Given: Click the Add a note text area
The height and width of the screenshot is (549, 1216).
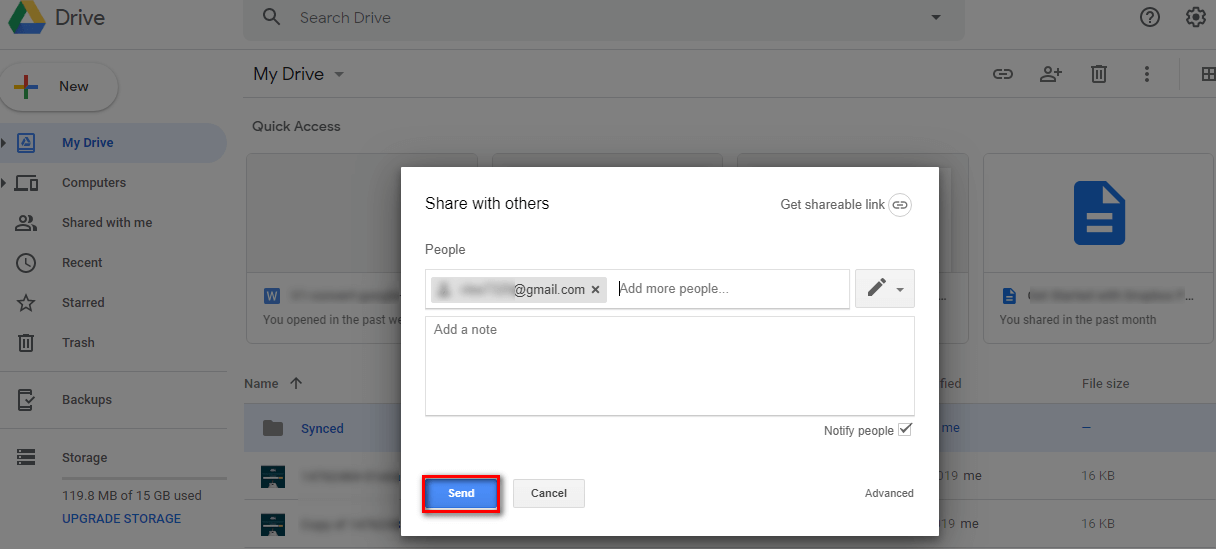Looking at the screenshot, I should point(670,366).
